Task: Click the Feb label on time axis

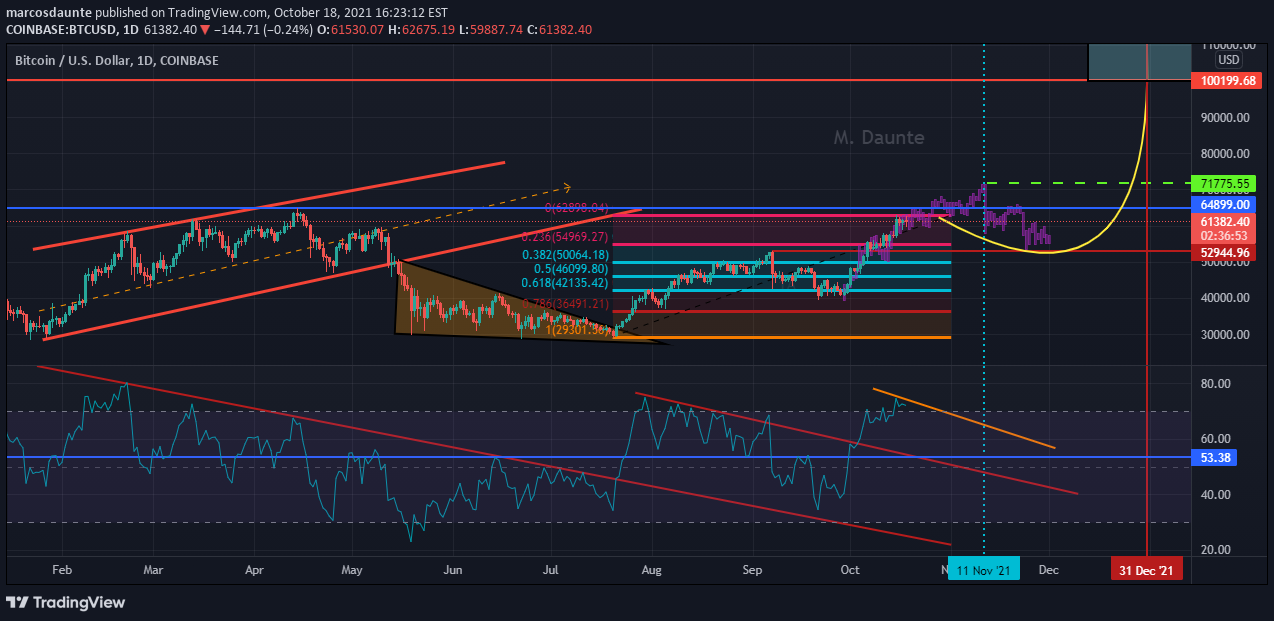Action: 61,570
